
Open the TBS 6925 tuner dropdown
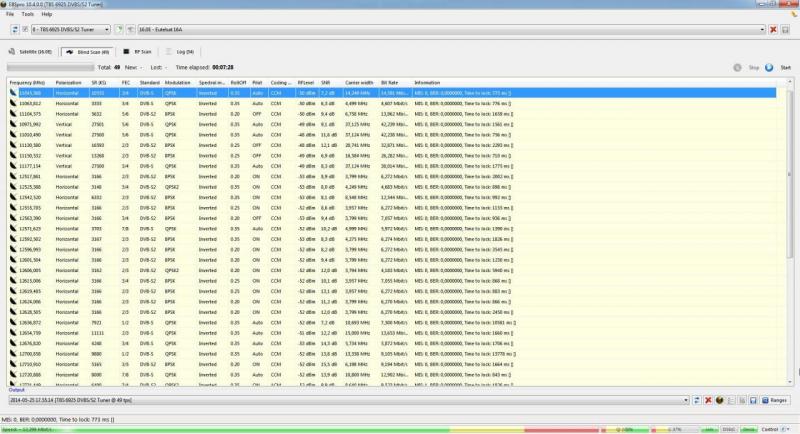71,30
